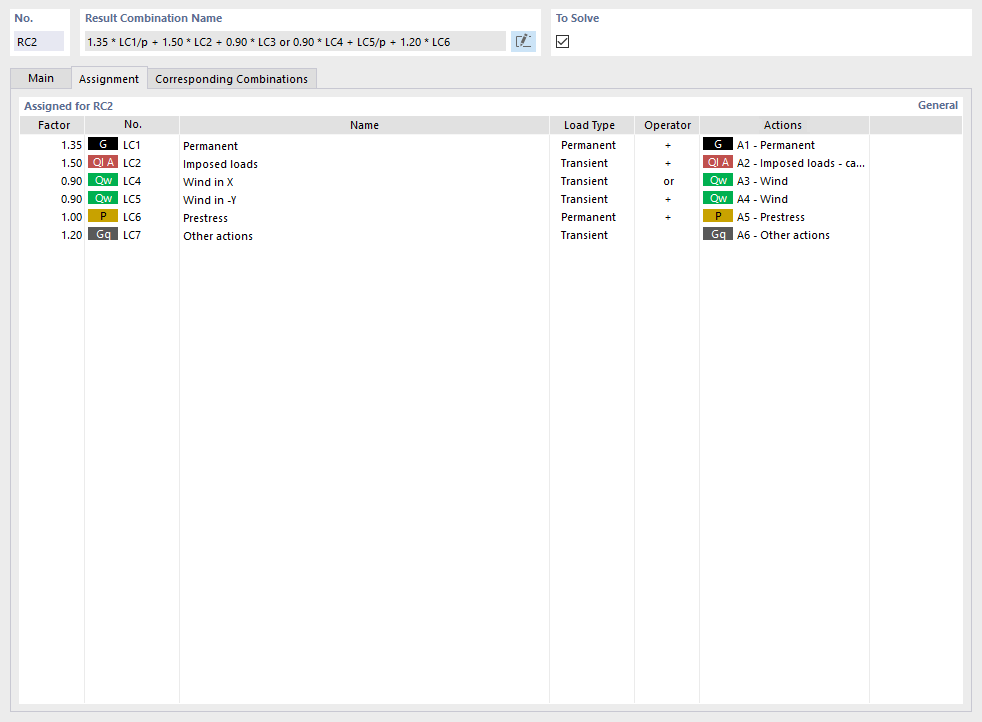Image resolution: width=982 pixels, height=722 pixels.
Task: Select the Result Combination Name text field
Action: [300, 40]
